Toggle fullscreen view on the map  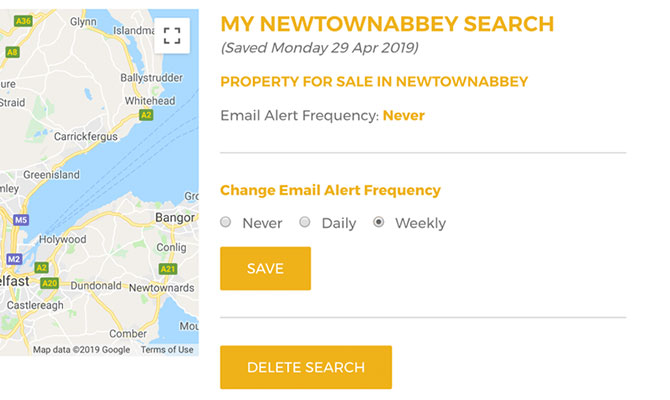172,36
